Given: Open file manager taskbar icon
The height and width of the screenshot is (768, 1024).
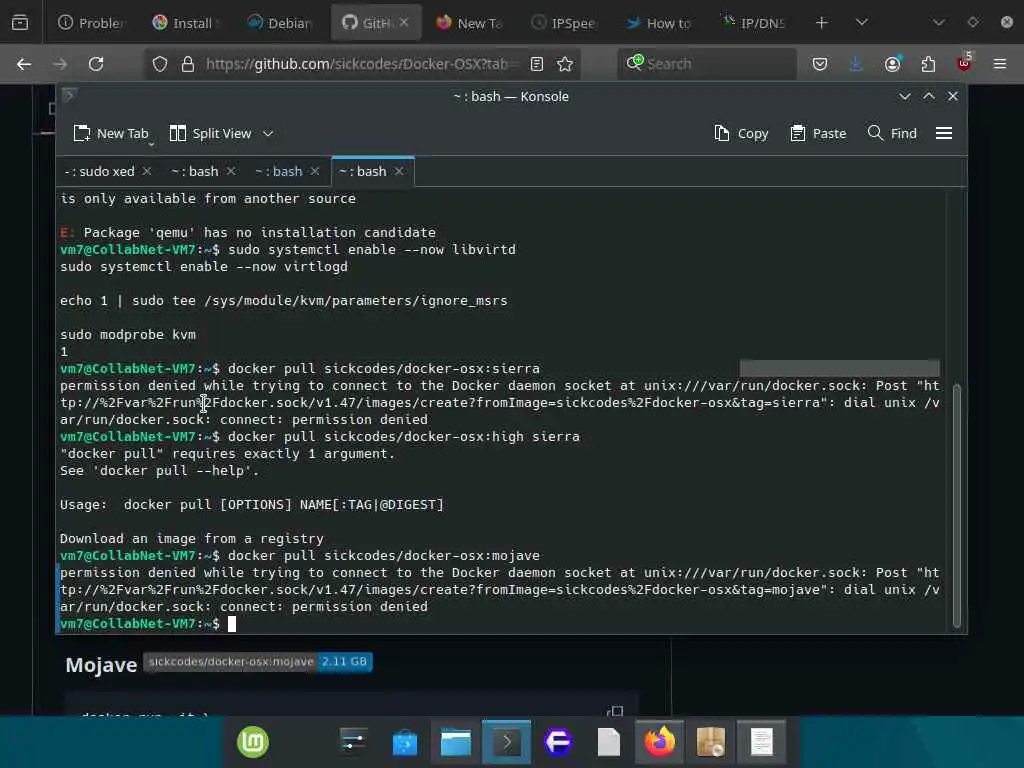Looking at the screenshot, I should [456, 742].
